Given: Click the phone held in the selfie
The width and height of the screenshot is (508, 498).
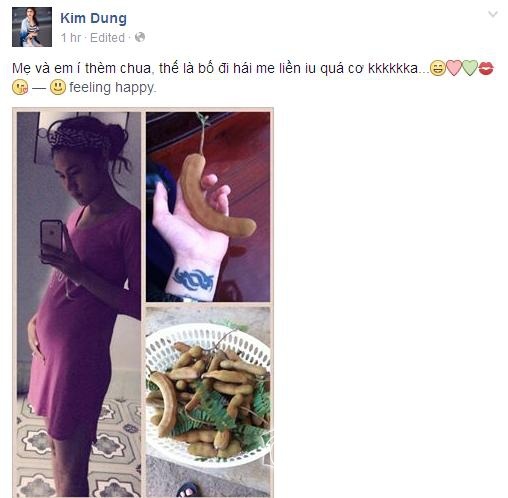Looking at the screenshot, I should click(52, 239).
